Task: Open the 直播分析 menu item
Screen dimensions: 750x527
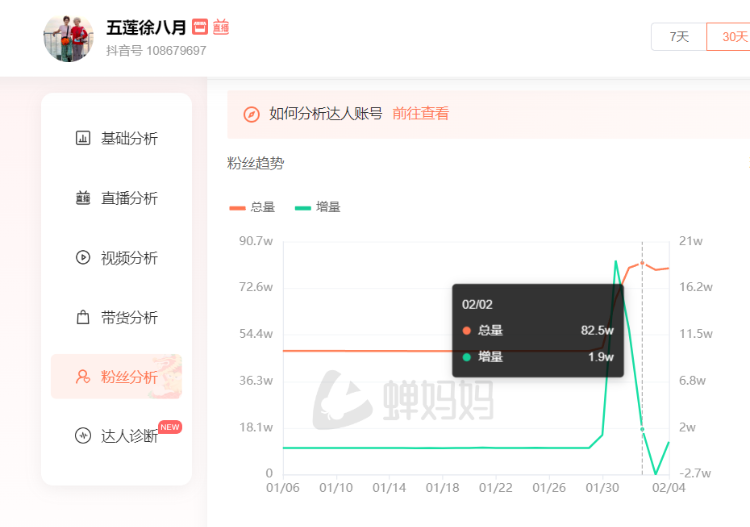Action: [129, 199]
